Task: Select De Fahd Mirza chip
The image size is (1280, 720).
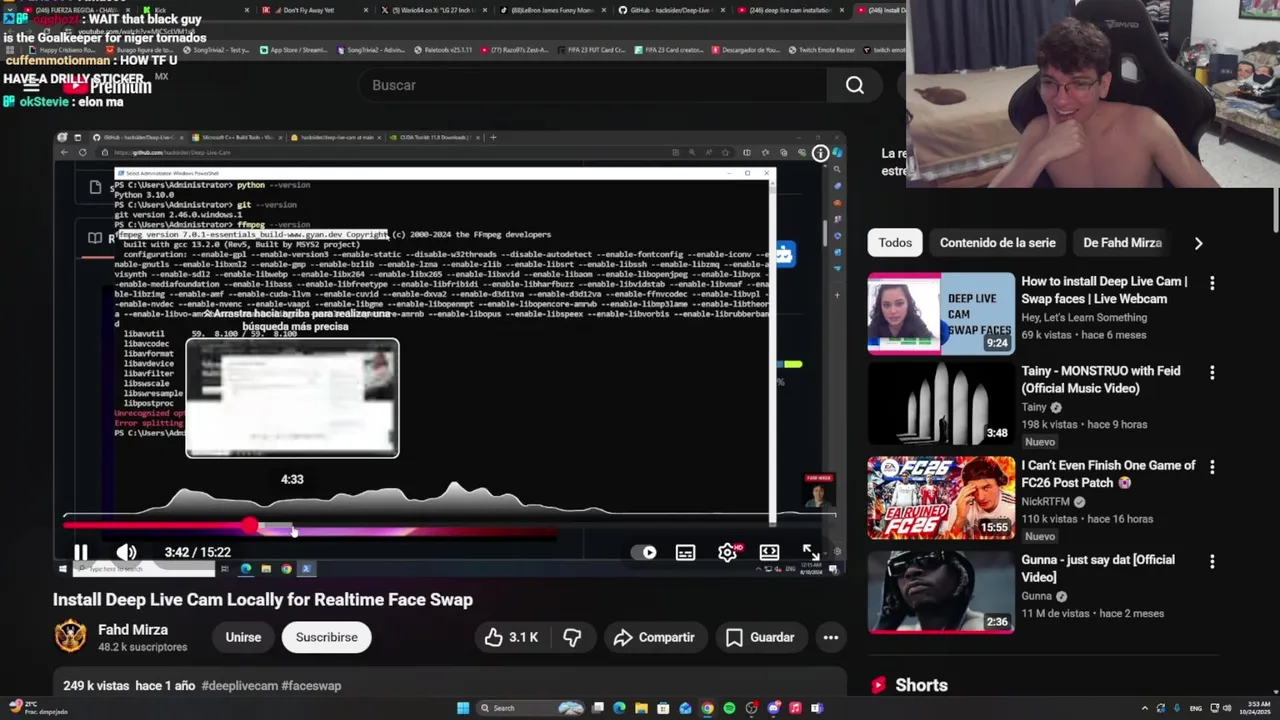Action: click(x=1122, y=243)
